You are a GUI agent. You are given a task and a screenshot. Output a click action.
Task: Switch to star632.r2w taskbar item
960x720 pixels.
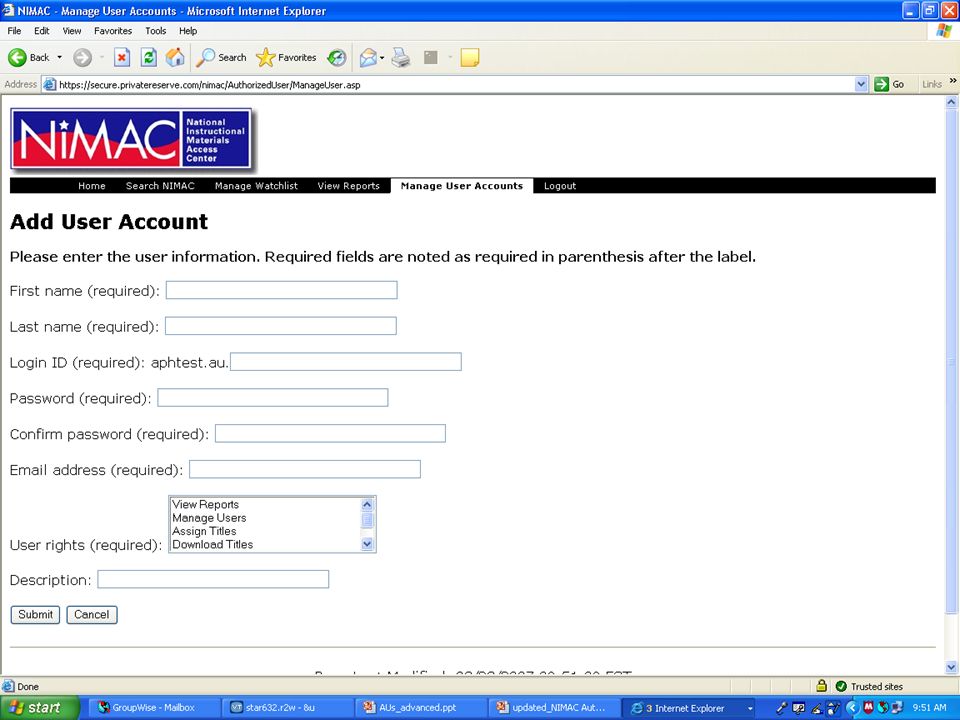pos(285,708)
